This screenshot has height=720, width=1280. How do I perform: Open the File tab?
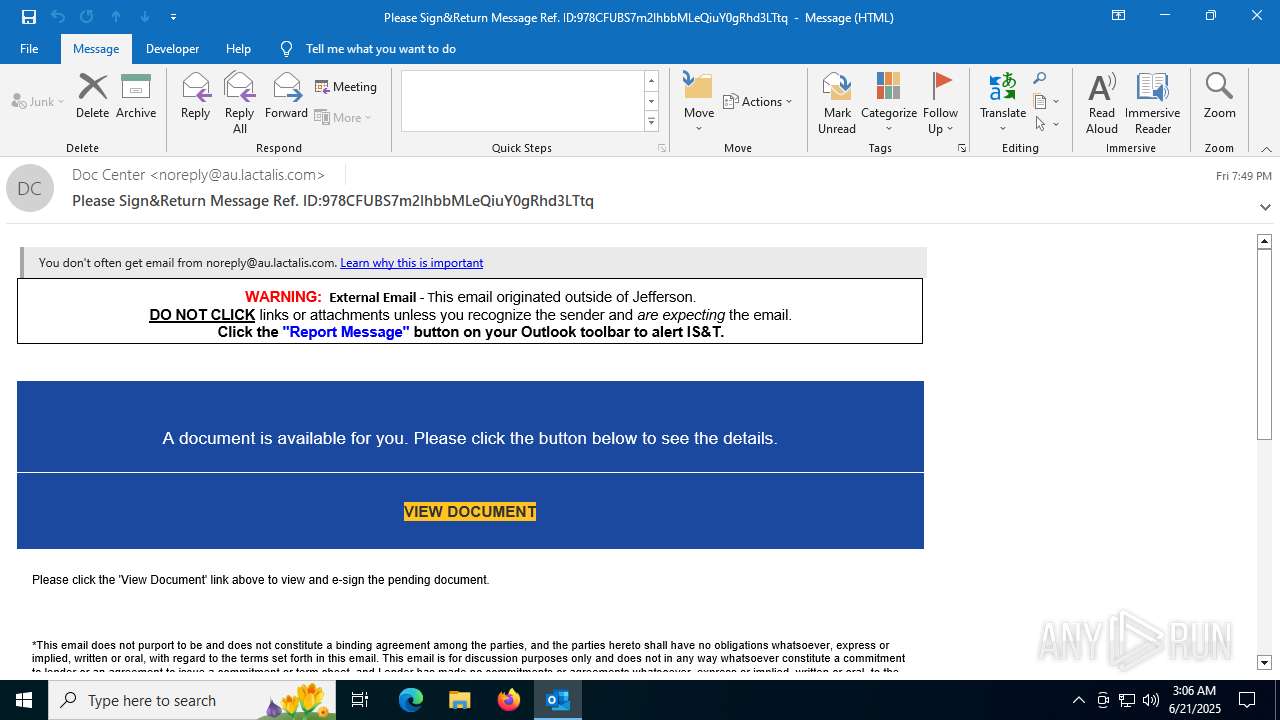pos(29,48)
